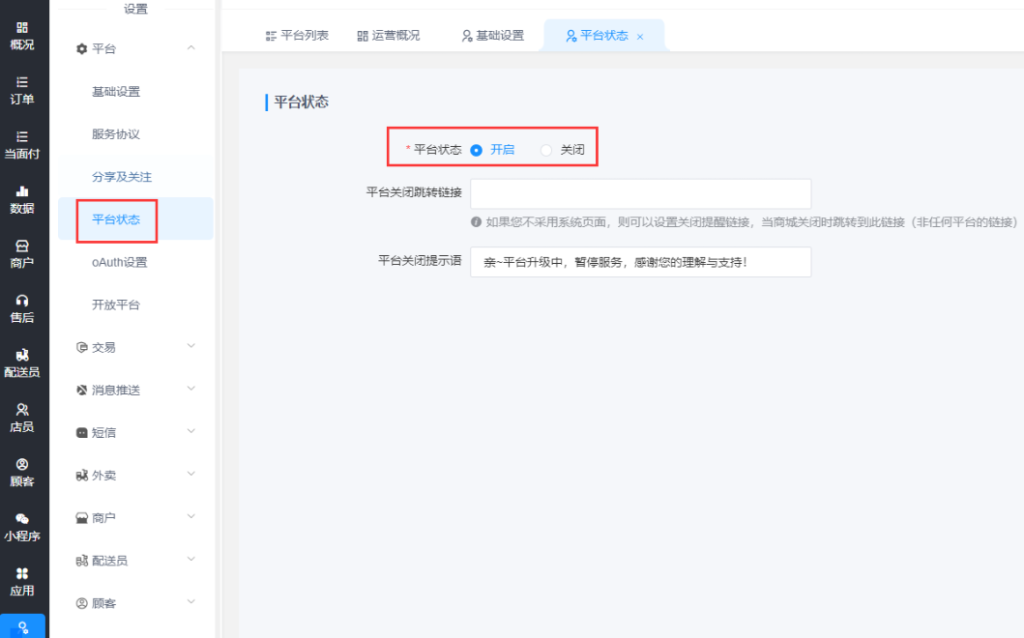
Task: Switch to the 运营概况 tab
Action: (x=388, y=36)
